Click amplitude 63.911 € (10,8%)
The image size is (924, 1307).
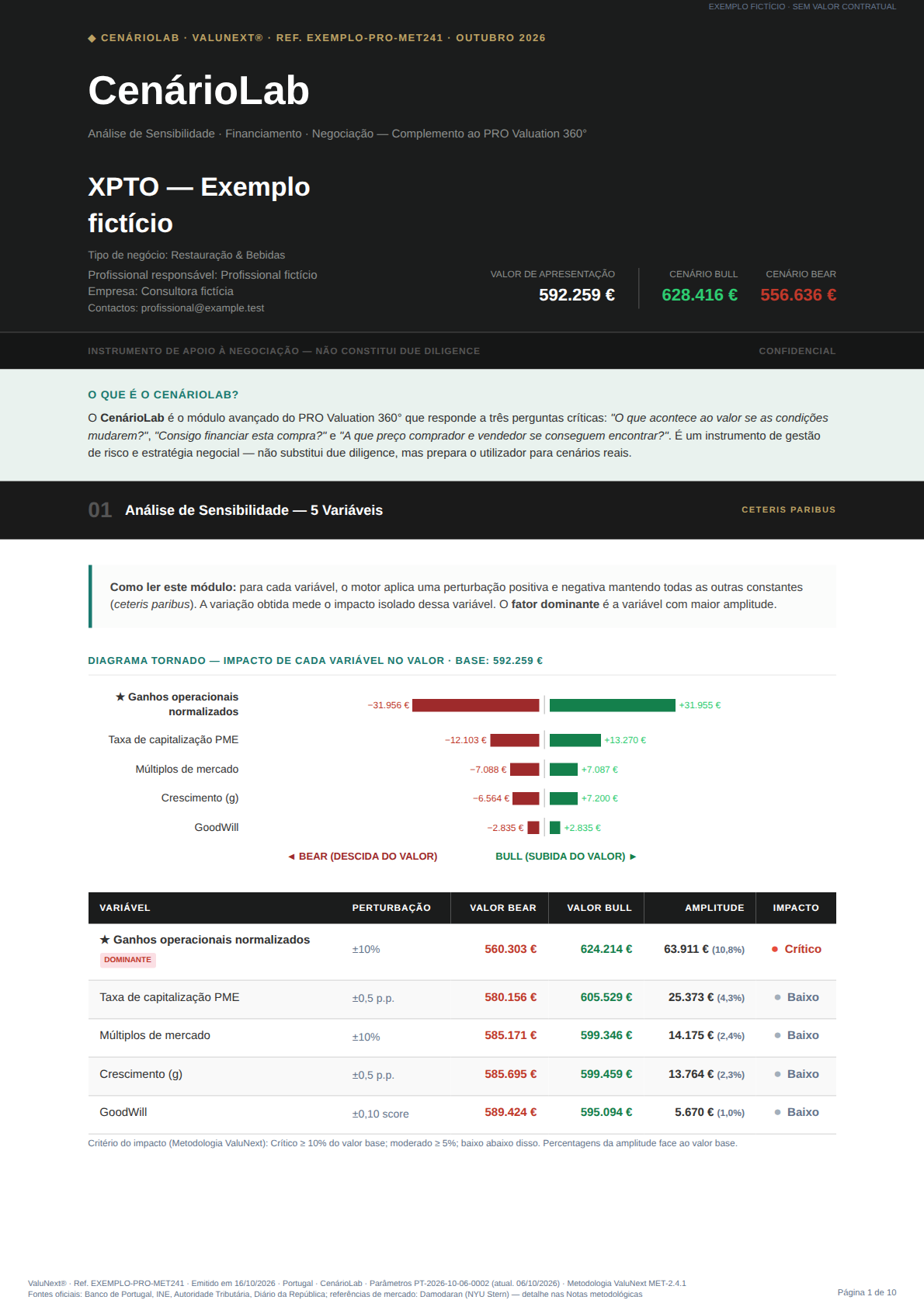704,949
